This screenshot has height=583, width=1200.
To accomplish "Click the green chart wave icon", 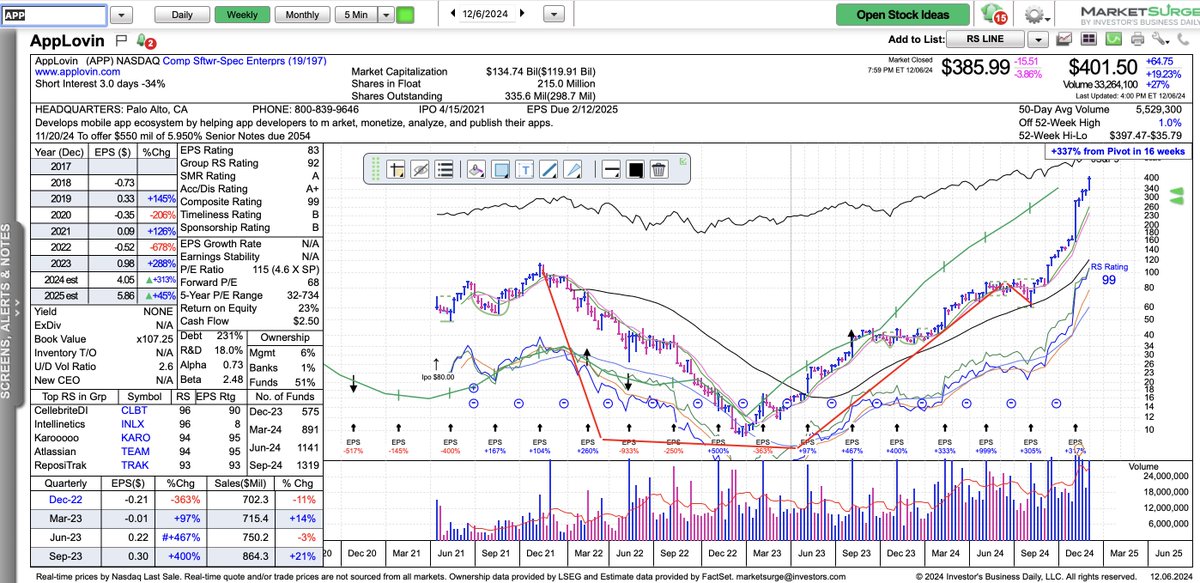I will (1111, 39).
